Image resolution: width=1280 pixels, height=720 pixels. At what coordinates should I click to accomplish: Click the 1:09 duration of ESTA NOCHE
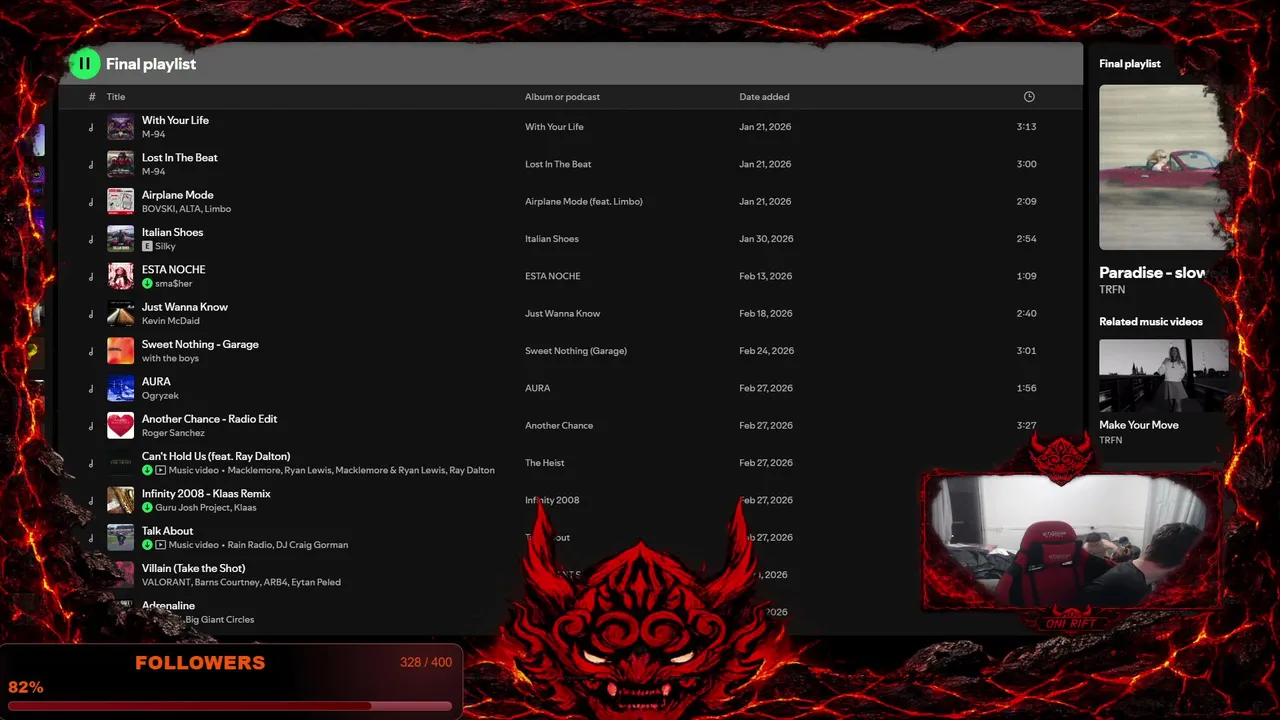[1026, 276]
